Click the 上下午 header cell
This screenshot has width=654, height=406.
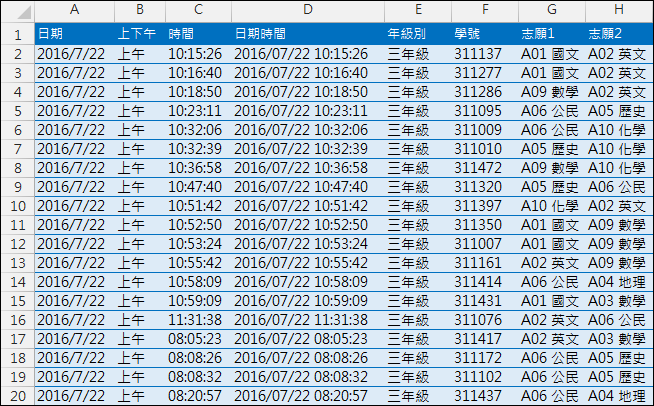pos(140,34)
